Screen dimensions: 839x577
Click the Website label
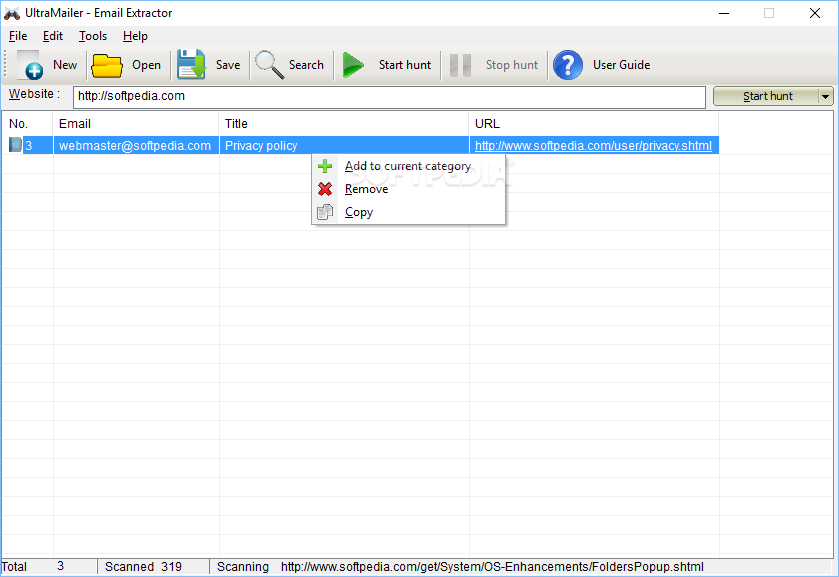34,94
